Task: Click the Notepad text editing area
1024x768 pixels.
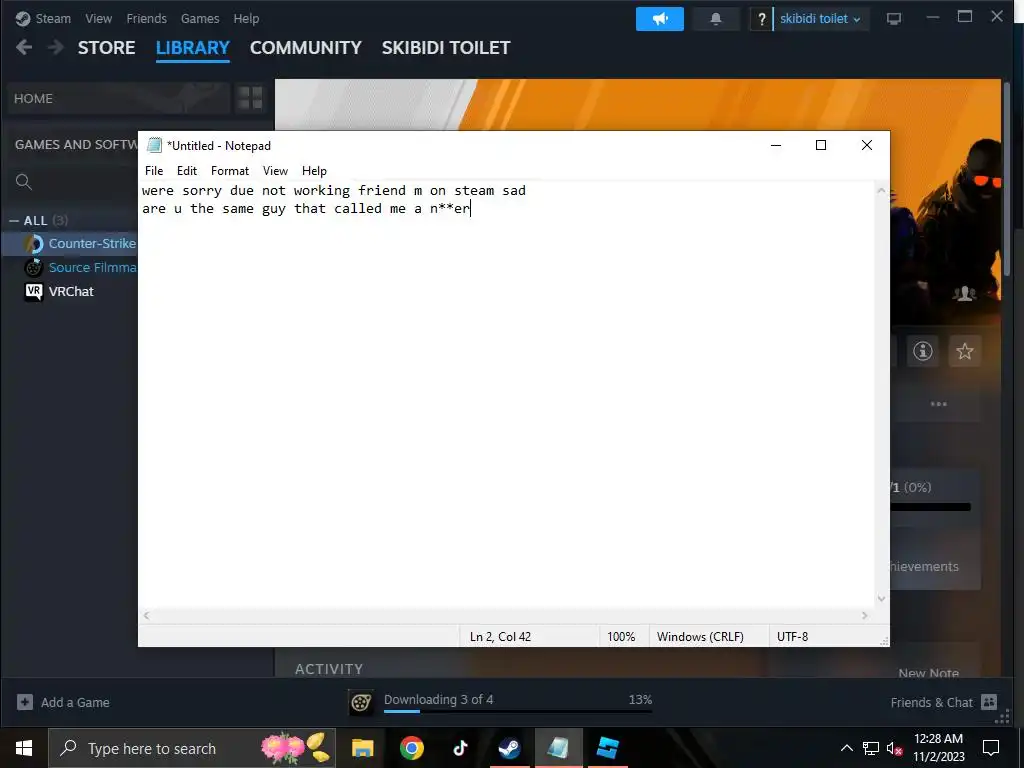Action: coord(506,394)
